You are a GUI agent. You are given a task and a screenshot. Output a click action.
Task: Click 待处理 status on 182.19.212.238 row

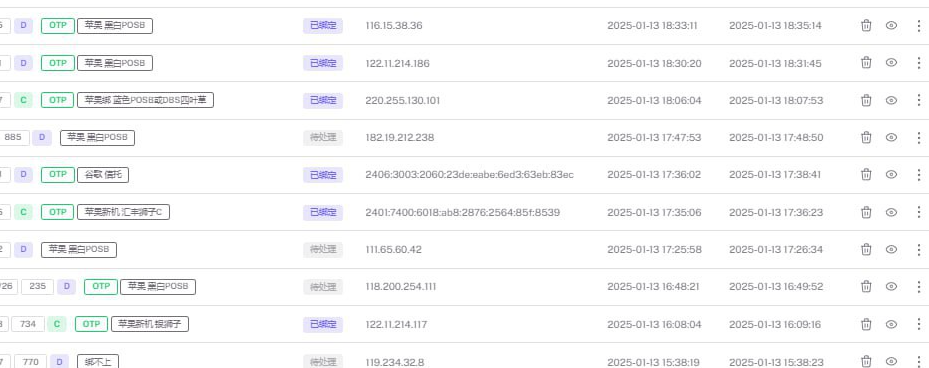pos(323,137)
